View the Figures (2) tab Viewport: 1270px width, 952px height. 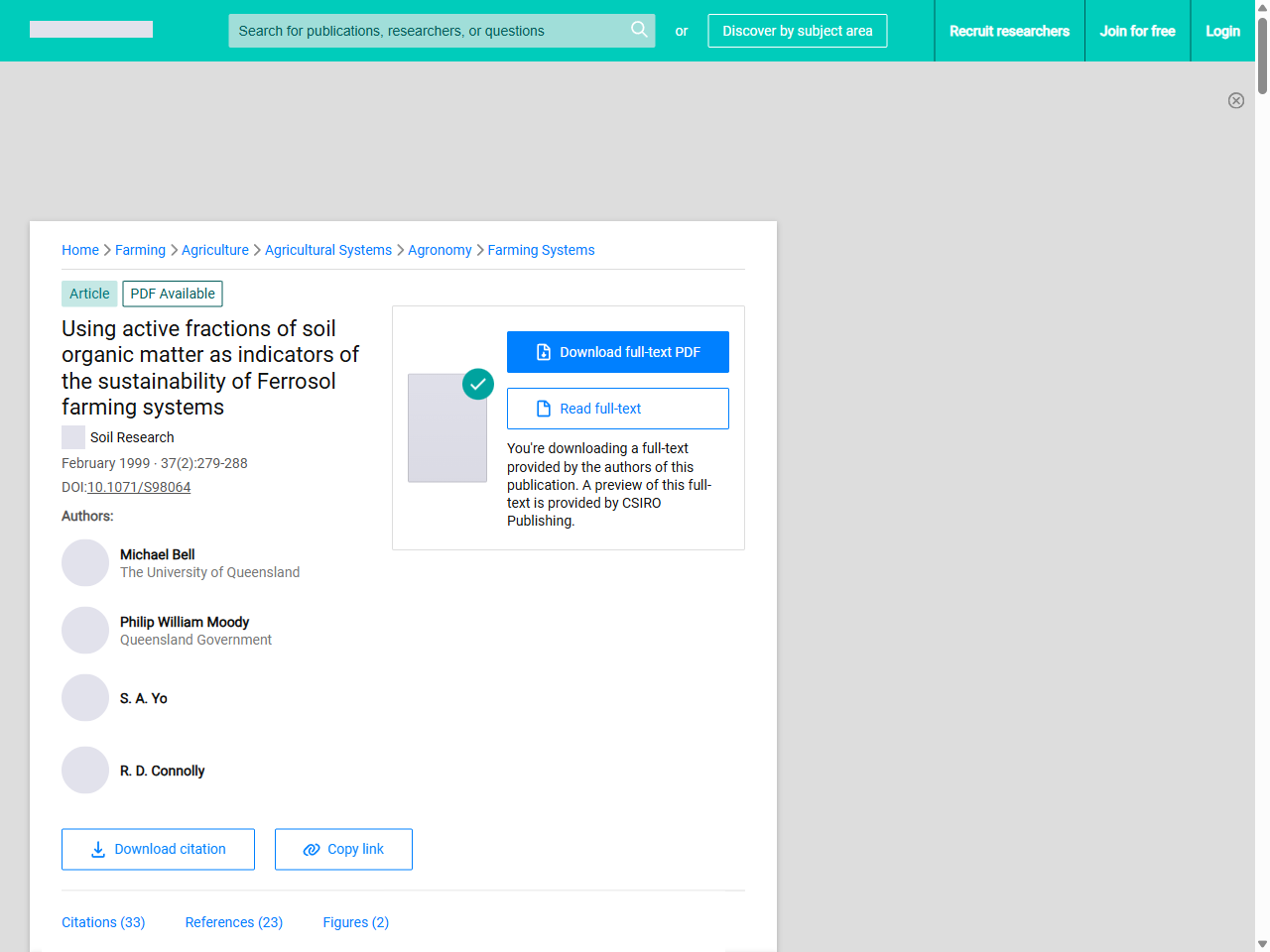355,922
